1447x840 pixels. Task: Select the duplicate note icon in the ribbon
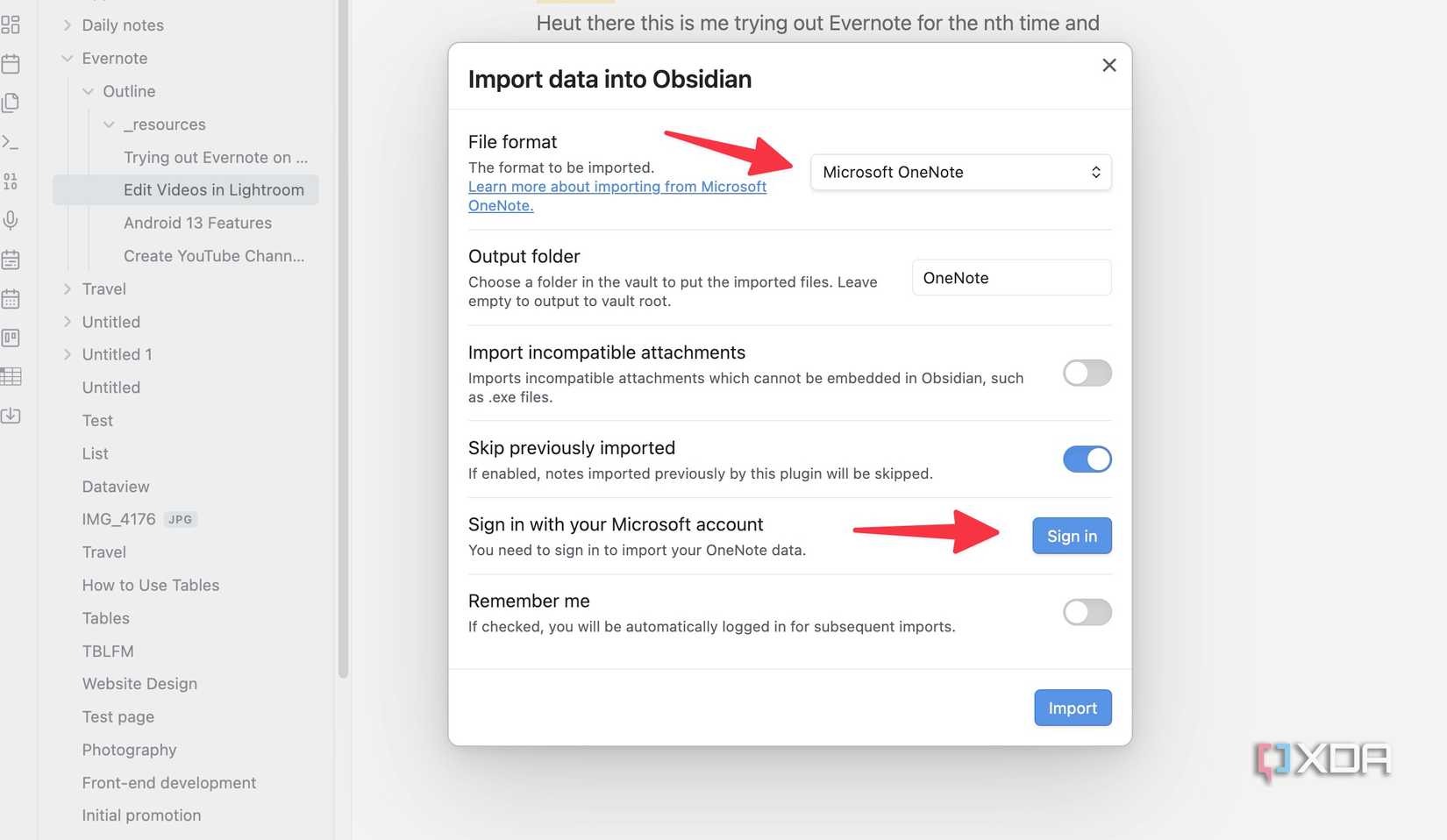click(11, 102)
